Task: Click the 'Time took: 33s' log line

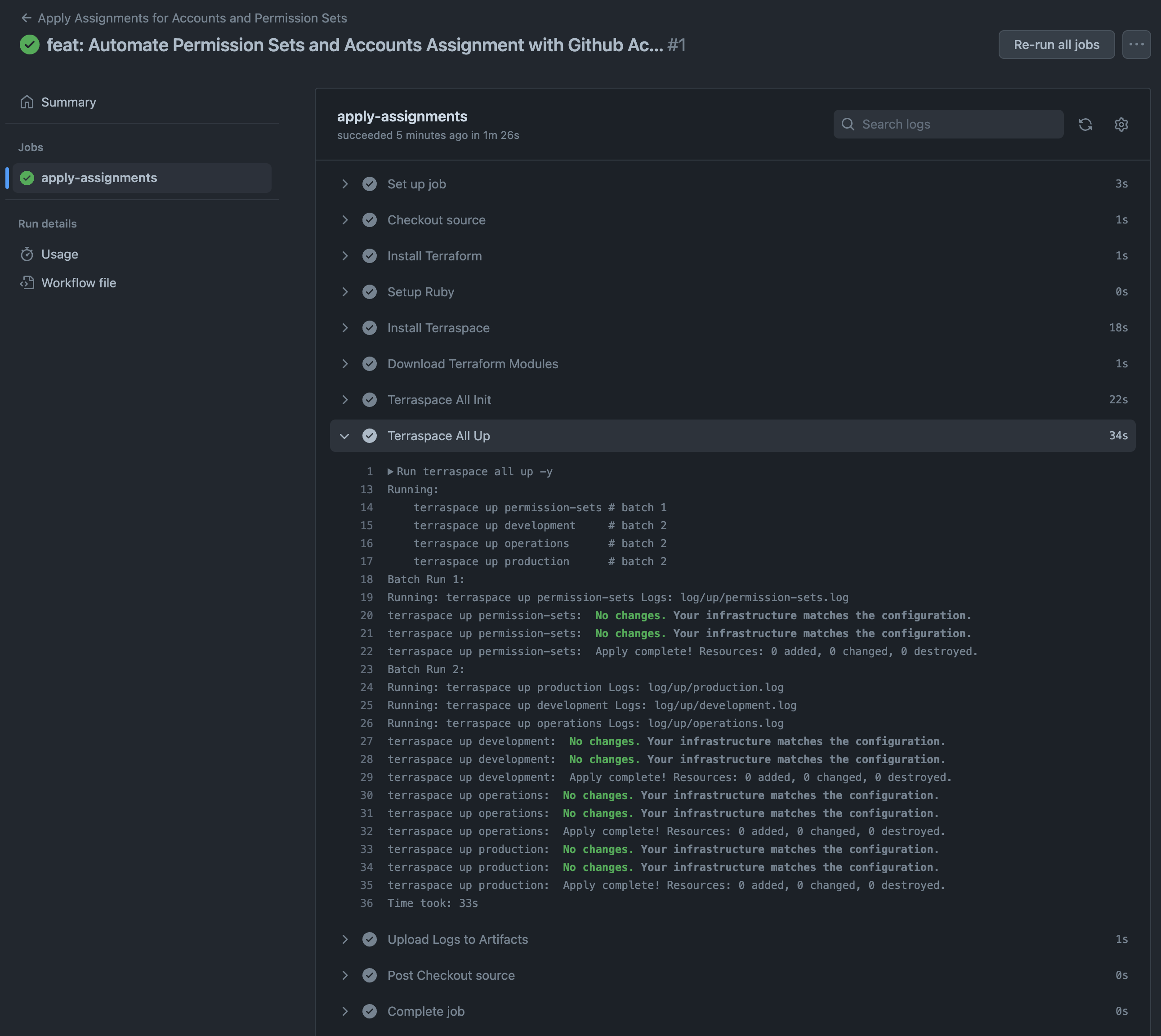Action: click(433, 903)
